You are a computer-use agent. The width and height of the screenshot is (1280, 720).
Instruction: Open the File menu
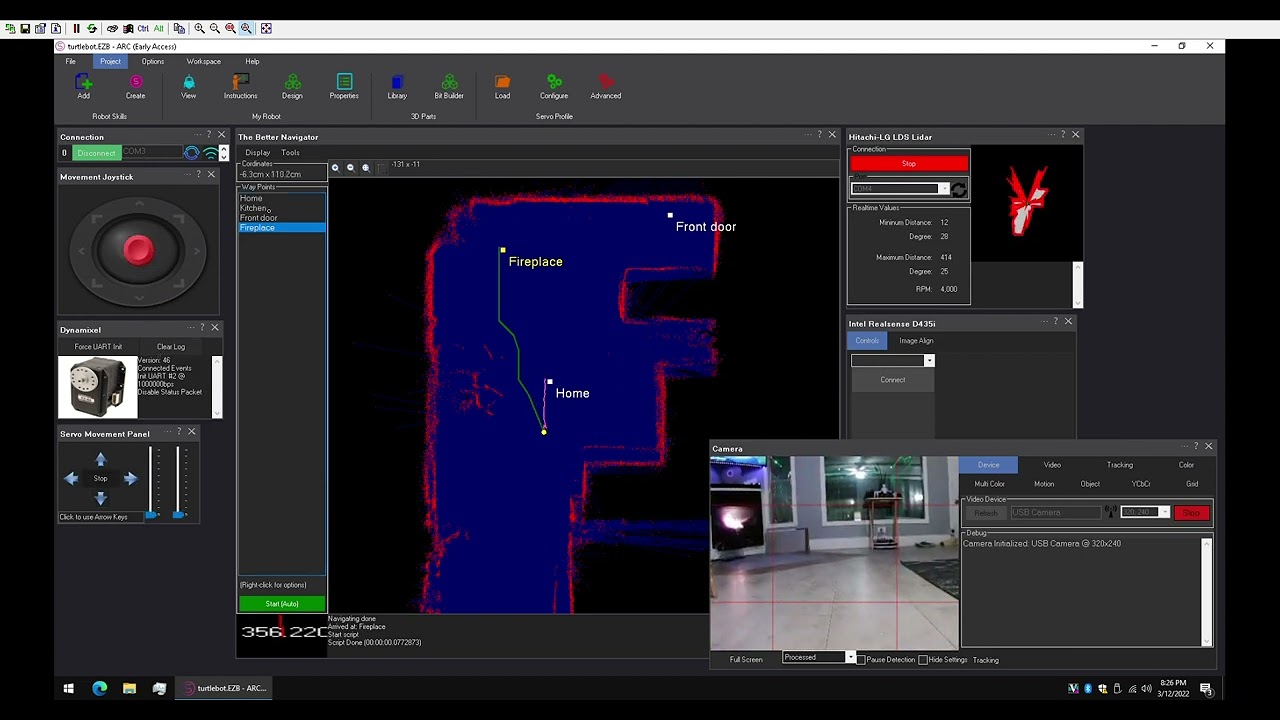coord(71,61)
